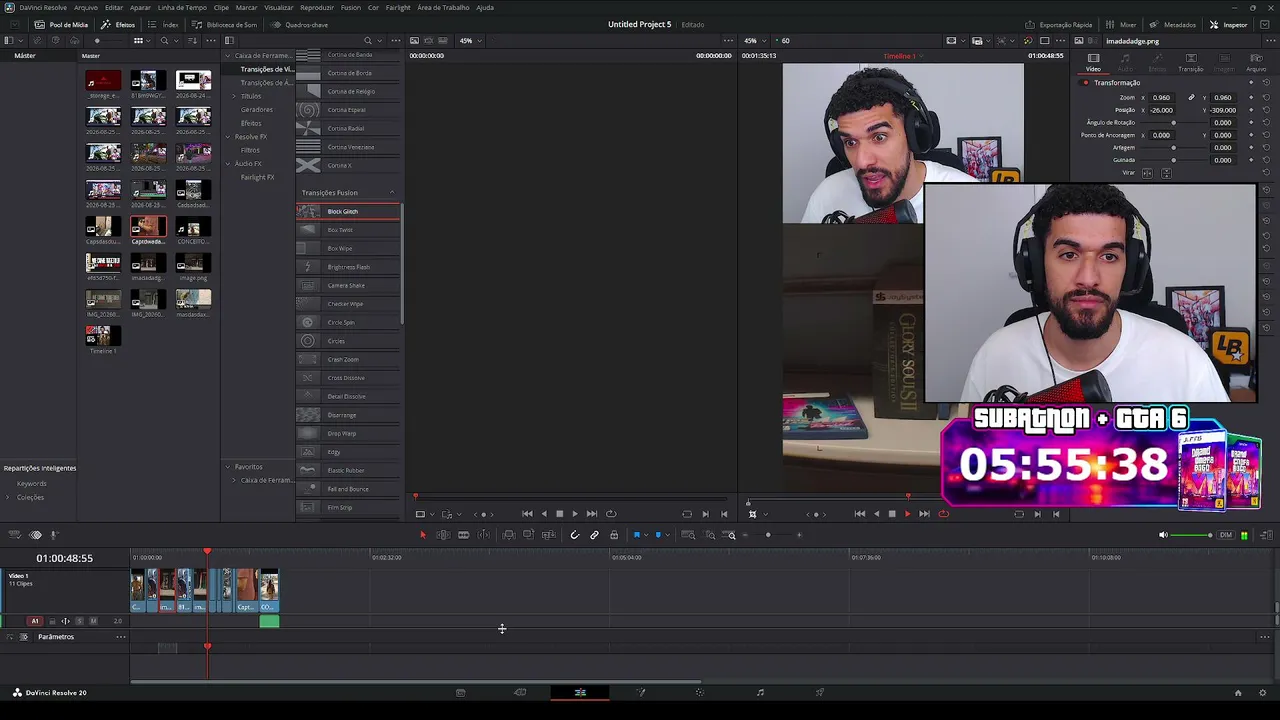The image size is (1280, 720).
Task: Switch to Inspector Arquivo tab
Action: (x=1256, y=63)
